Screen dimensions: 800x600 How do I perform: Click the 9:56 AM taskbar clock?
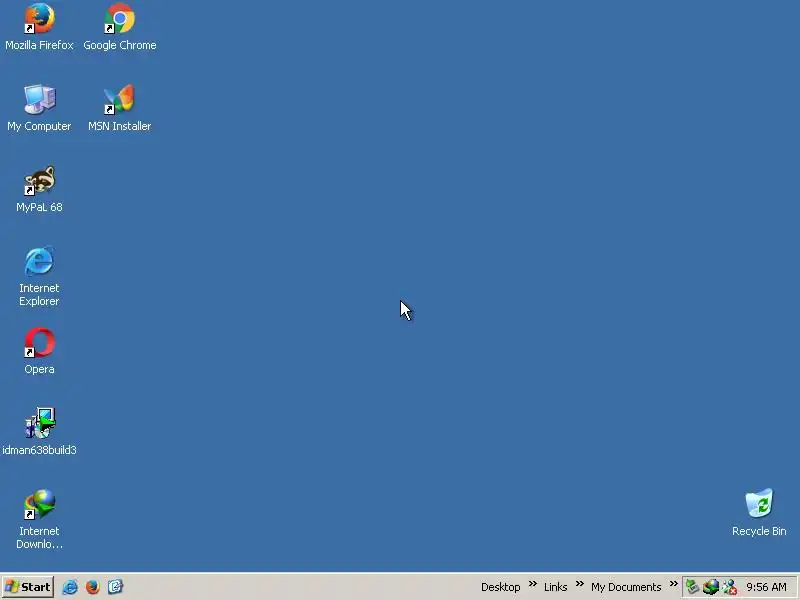coord(766,587)
